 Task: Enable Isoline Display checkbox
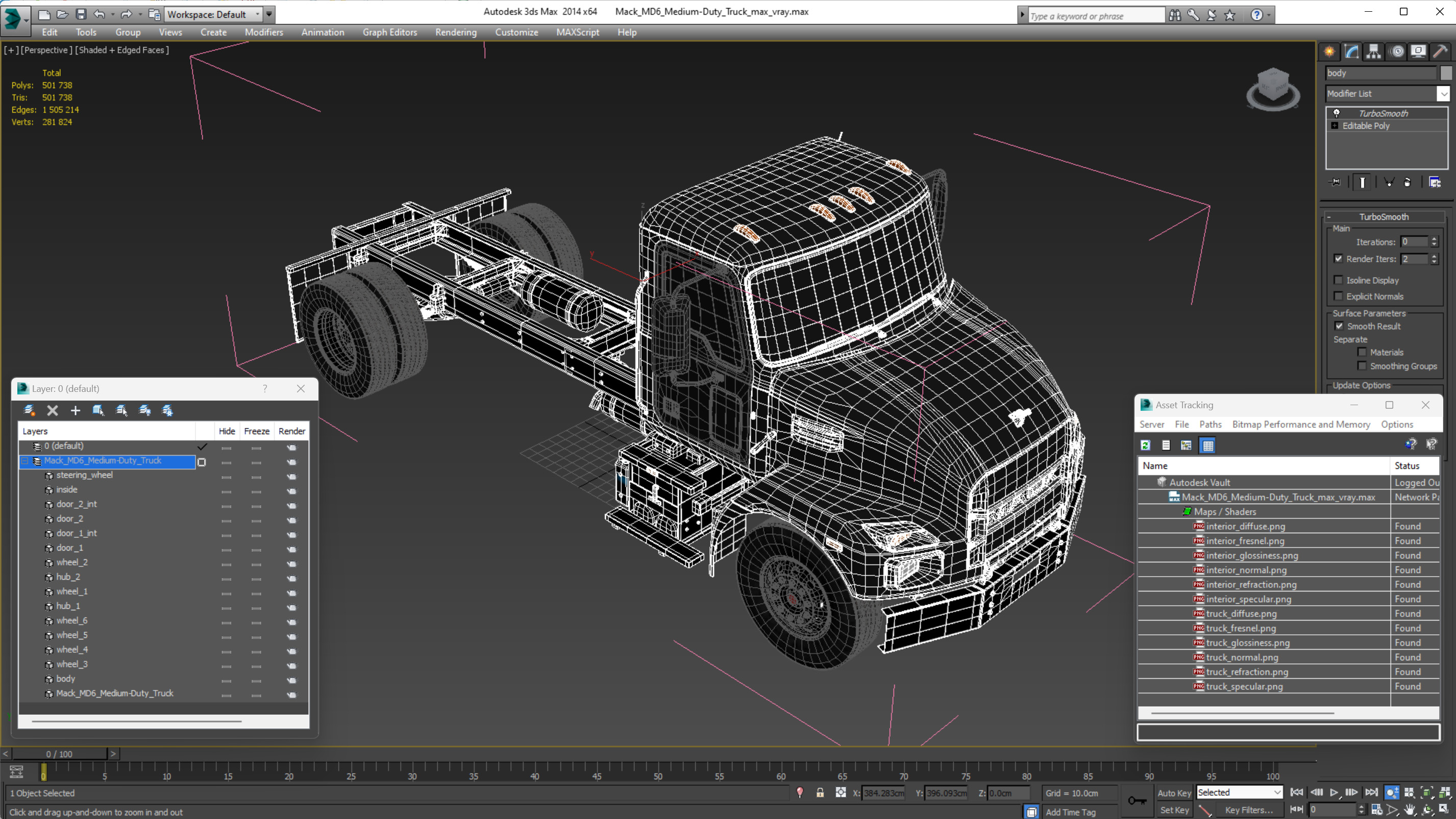click(x=1338, y=280)
